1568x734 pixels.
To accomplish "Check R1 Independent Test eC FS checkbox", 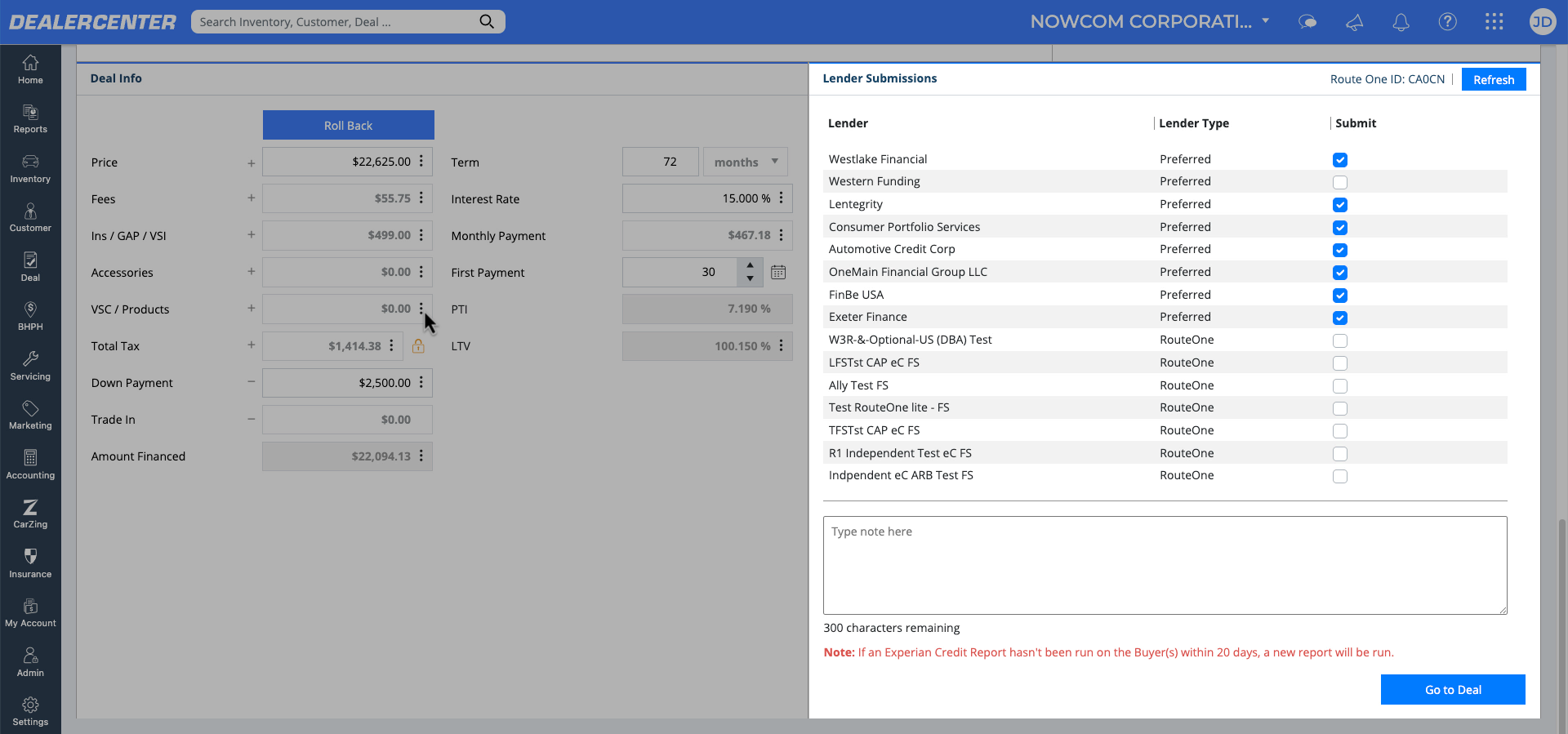I will click(x=1340, y=454).
